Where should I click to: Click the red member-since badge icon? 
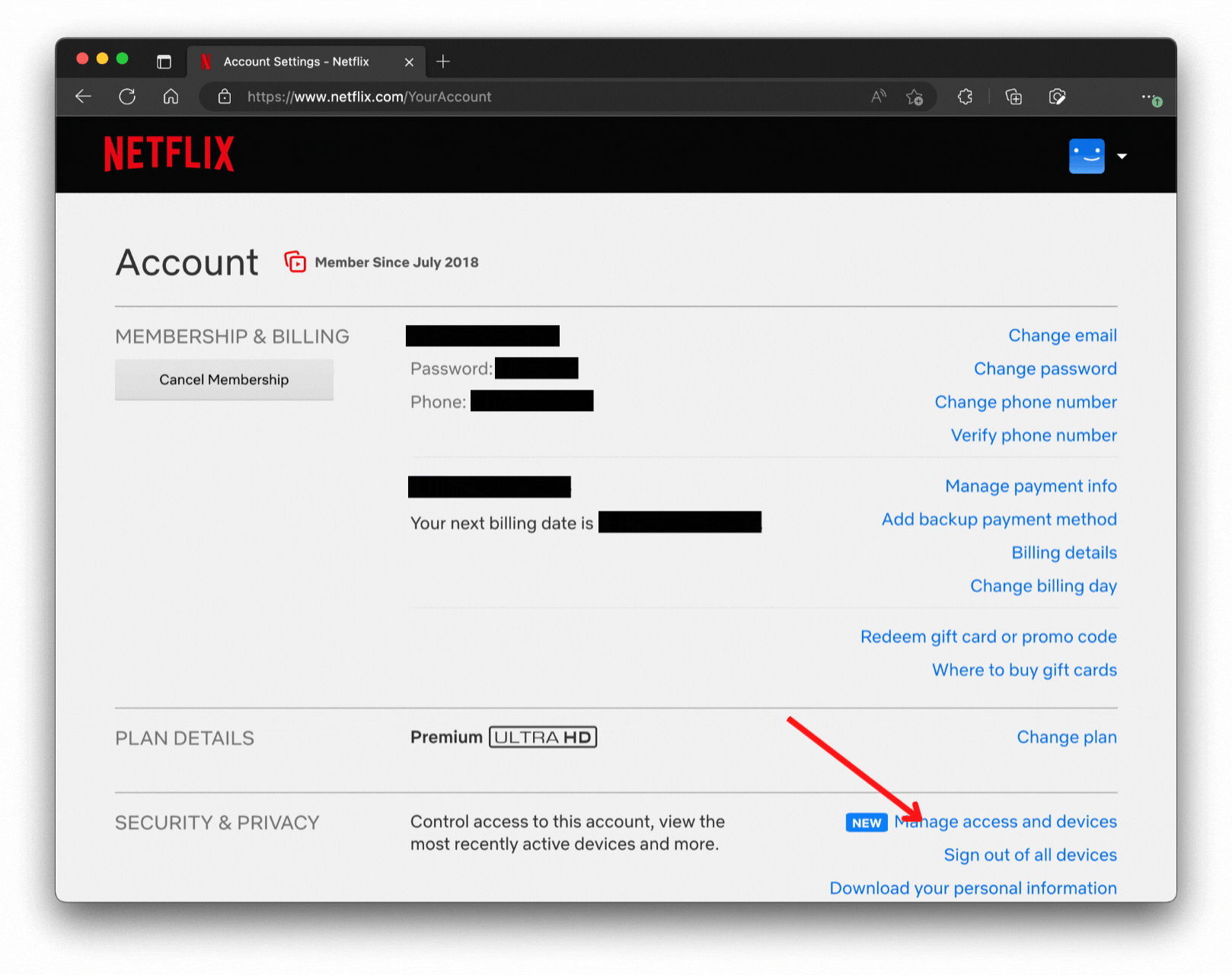295,262
